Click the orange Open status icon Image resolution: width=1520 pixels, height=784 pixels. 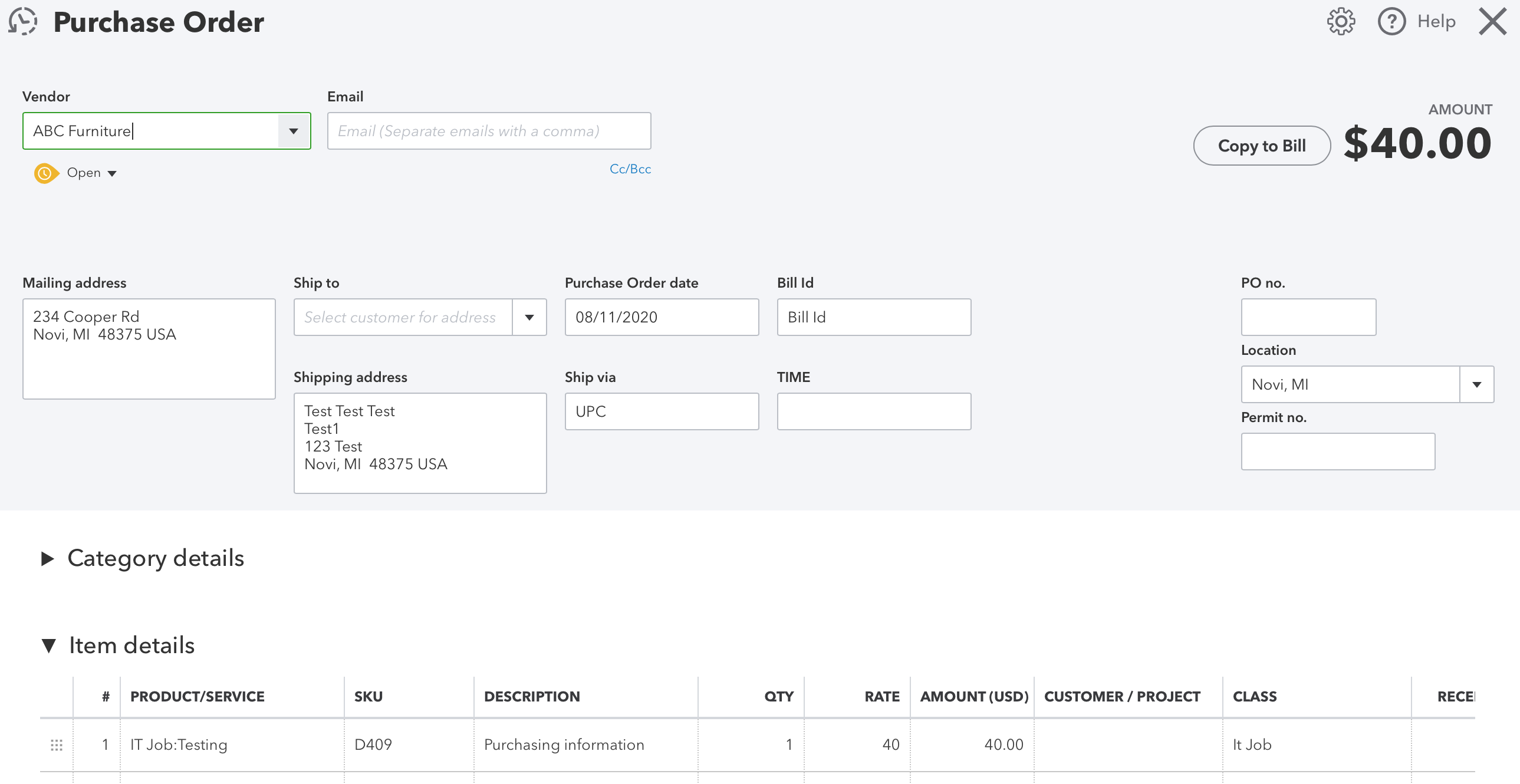click(45, 173)
